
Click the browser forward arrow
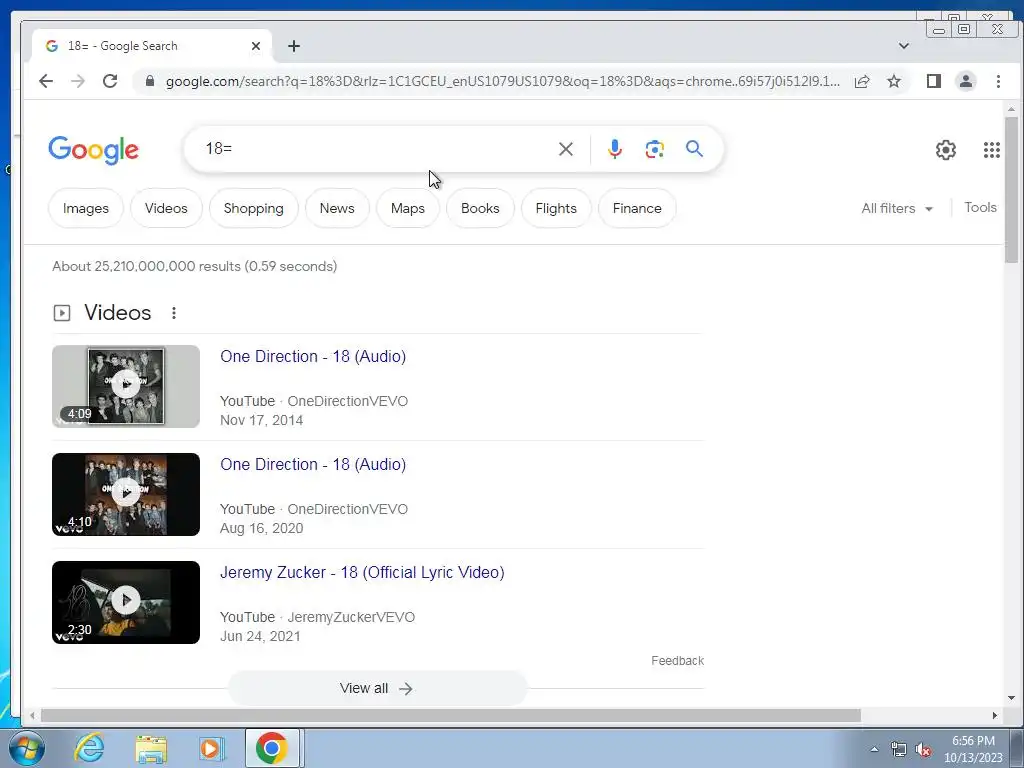click(78, 81)
